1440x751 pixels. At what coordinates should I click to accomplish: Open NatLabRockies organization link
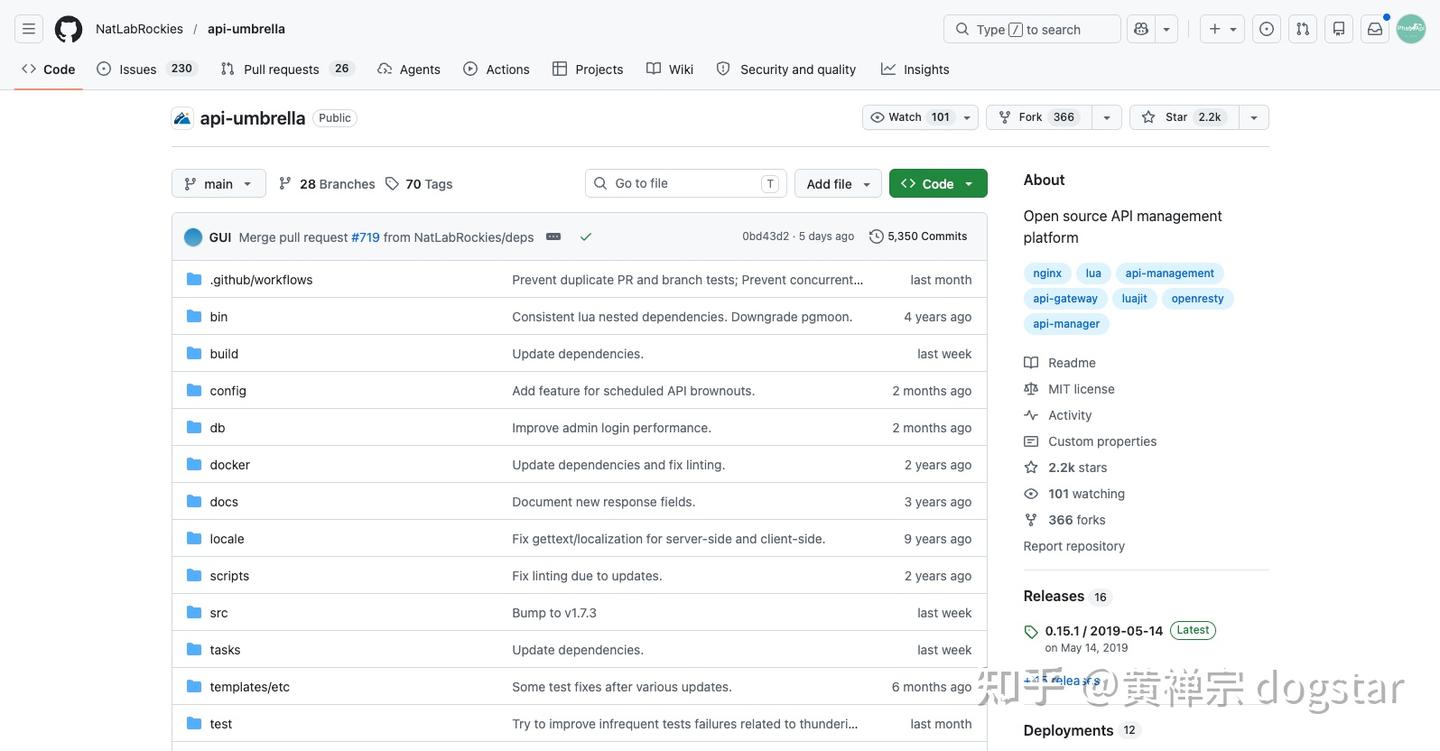tap(139, 29)
